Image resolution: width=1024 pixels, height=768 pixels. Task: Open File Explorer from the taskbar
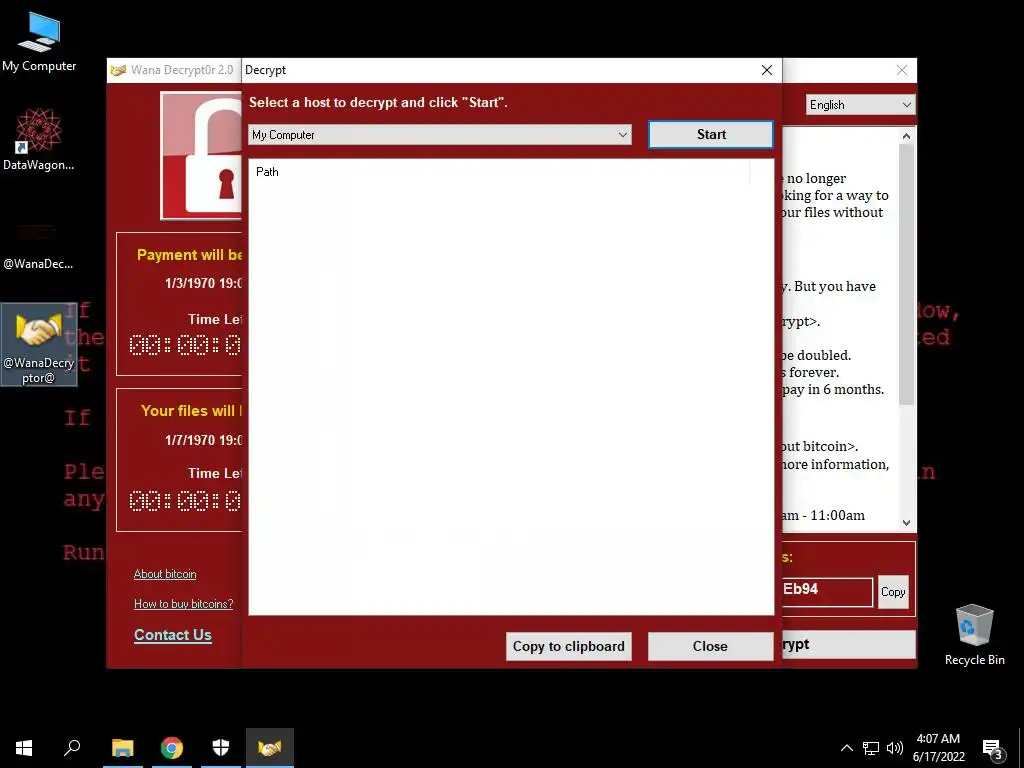point(122,748)
